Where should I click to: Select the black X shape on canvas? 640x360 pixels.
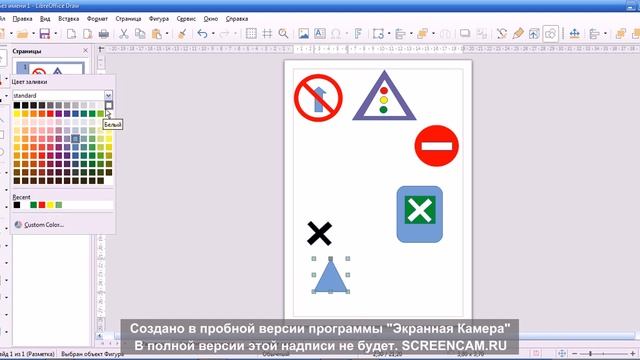(x=319, y=233)
